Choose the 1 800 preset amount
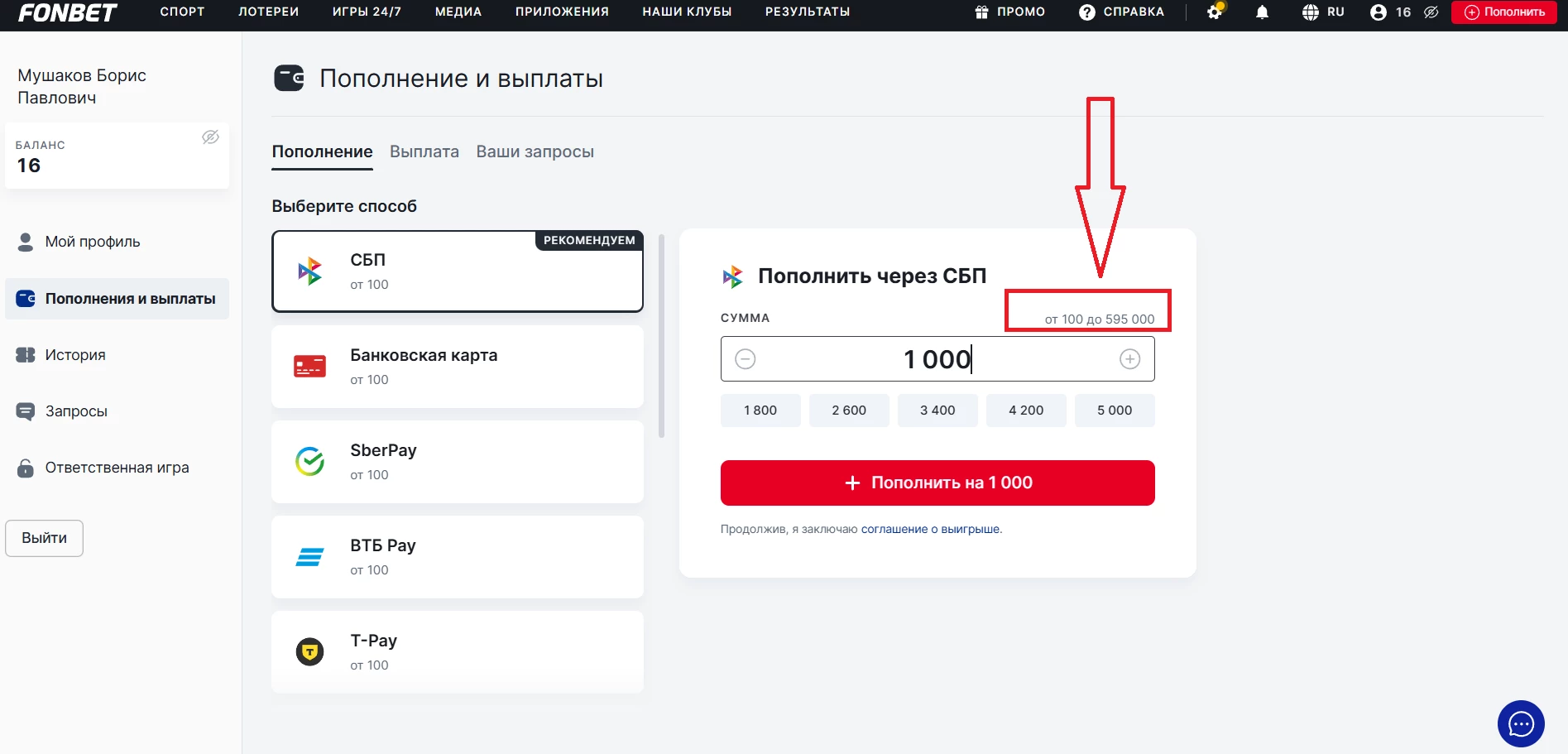1568x754 pixels. click(x=760, y=411)
